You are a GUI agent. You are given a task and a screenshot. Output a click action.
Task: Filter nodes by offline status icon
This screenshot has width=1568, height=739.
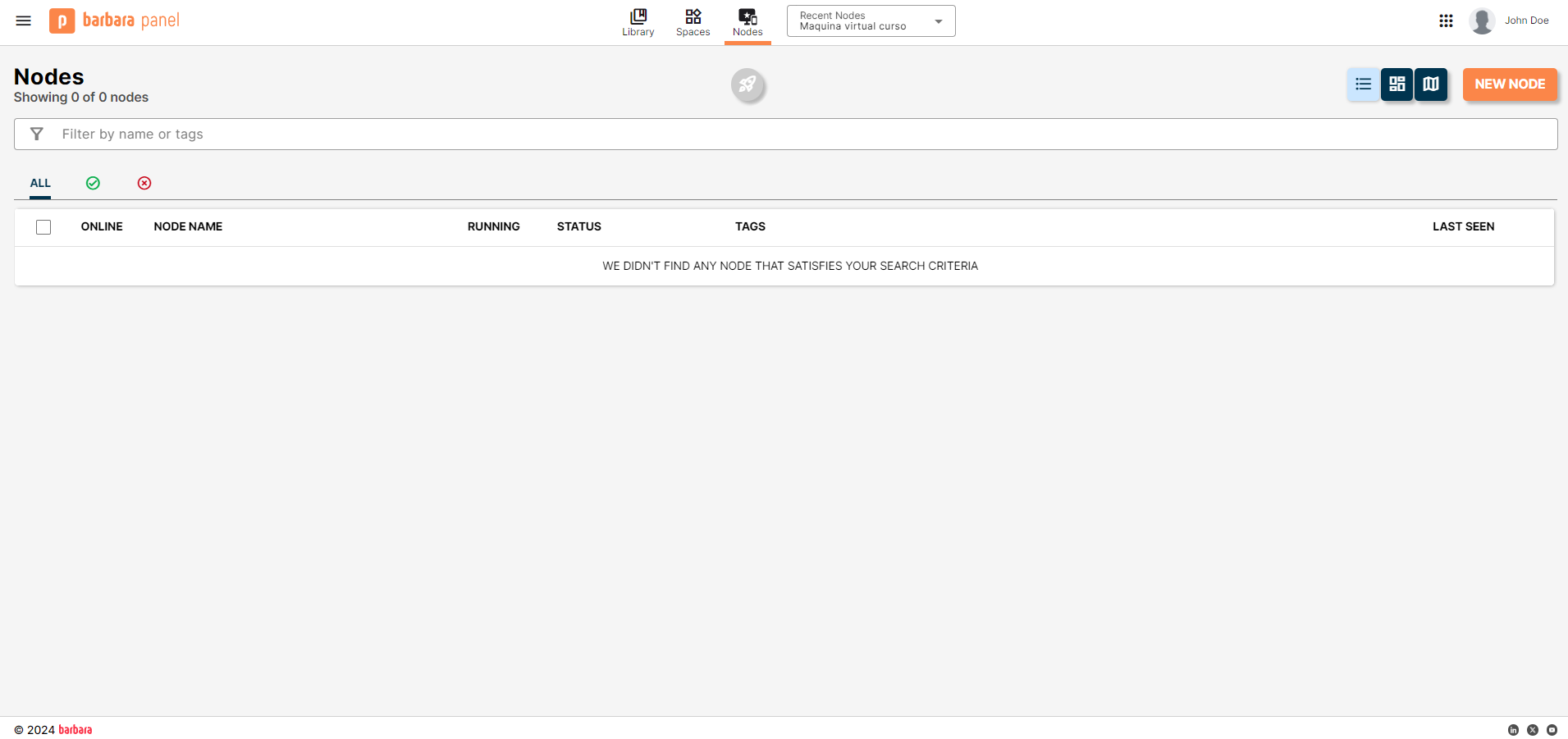click(x=144, y=183)
